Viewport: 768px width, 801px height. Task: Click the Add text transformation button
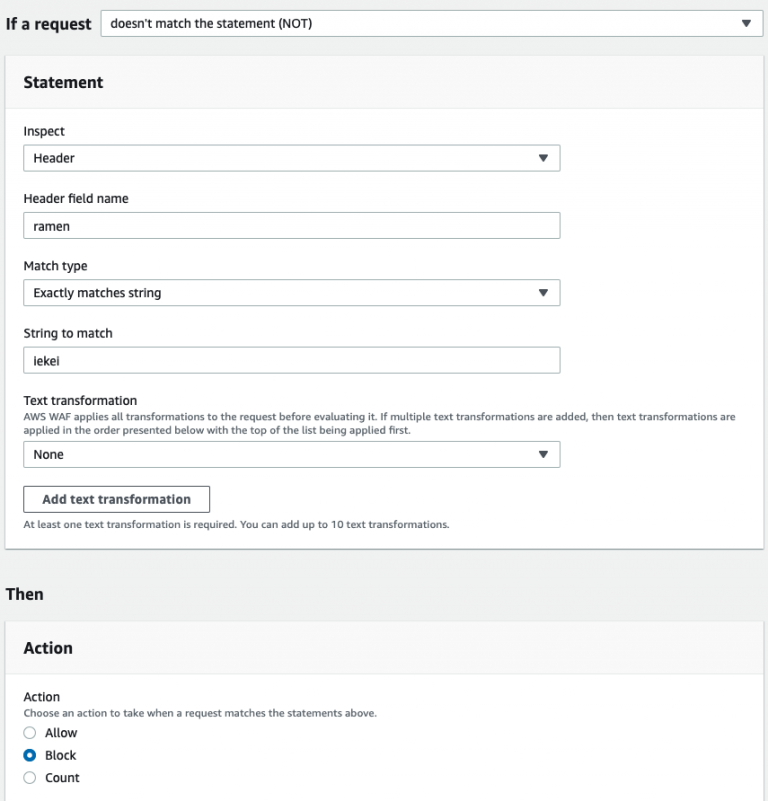click(x=116, y=499)
